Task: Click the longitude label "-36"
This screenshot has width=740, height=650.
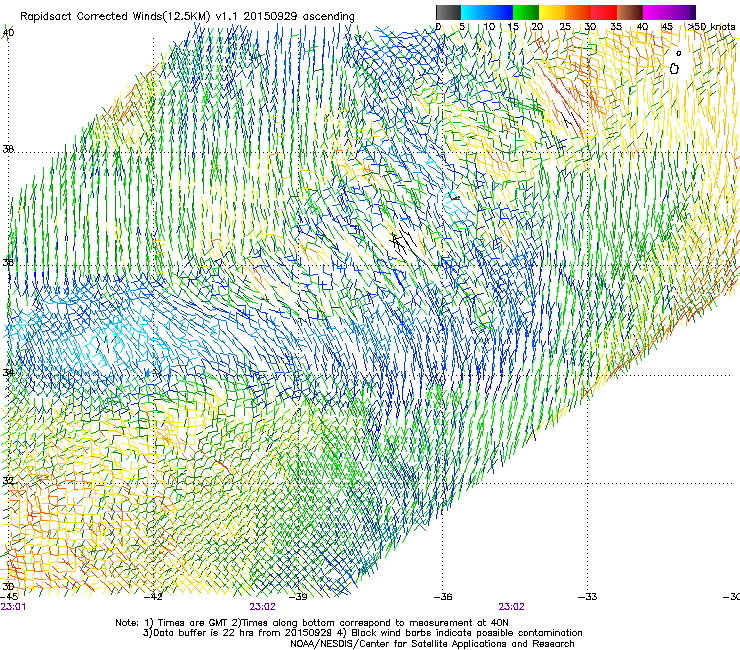Action: click(x=443, y=596)
